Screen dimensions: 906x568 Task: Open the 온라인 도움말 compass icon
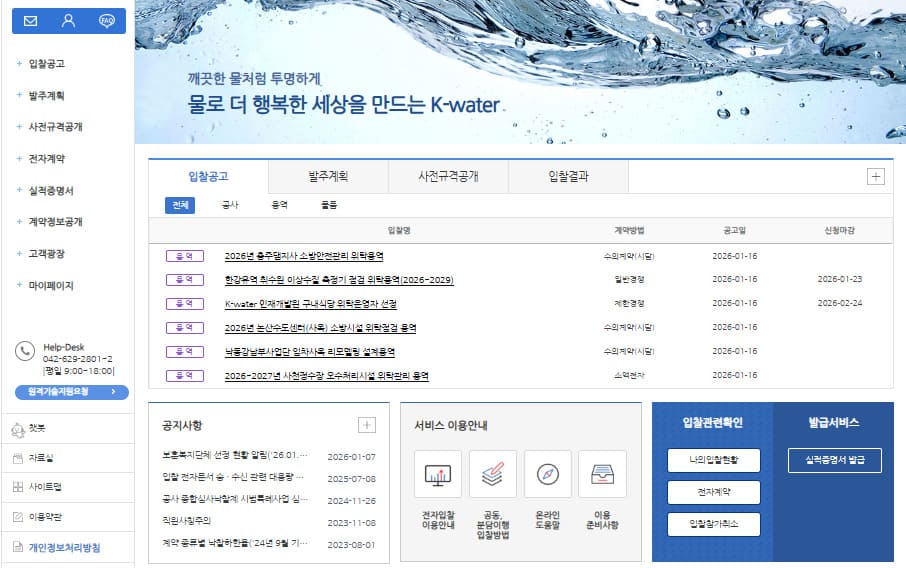point(548,474)
